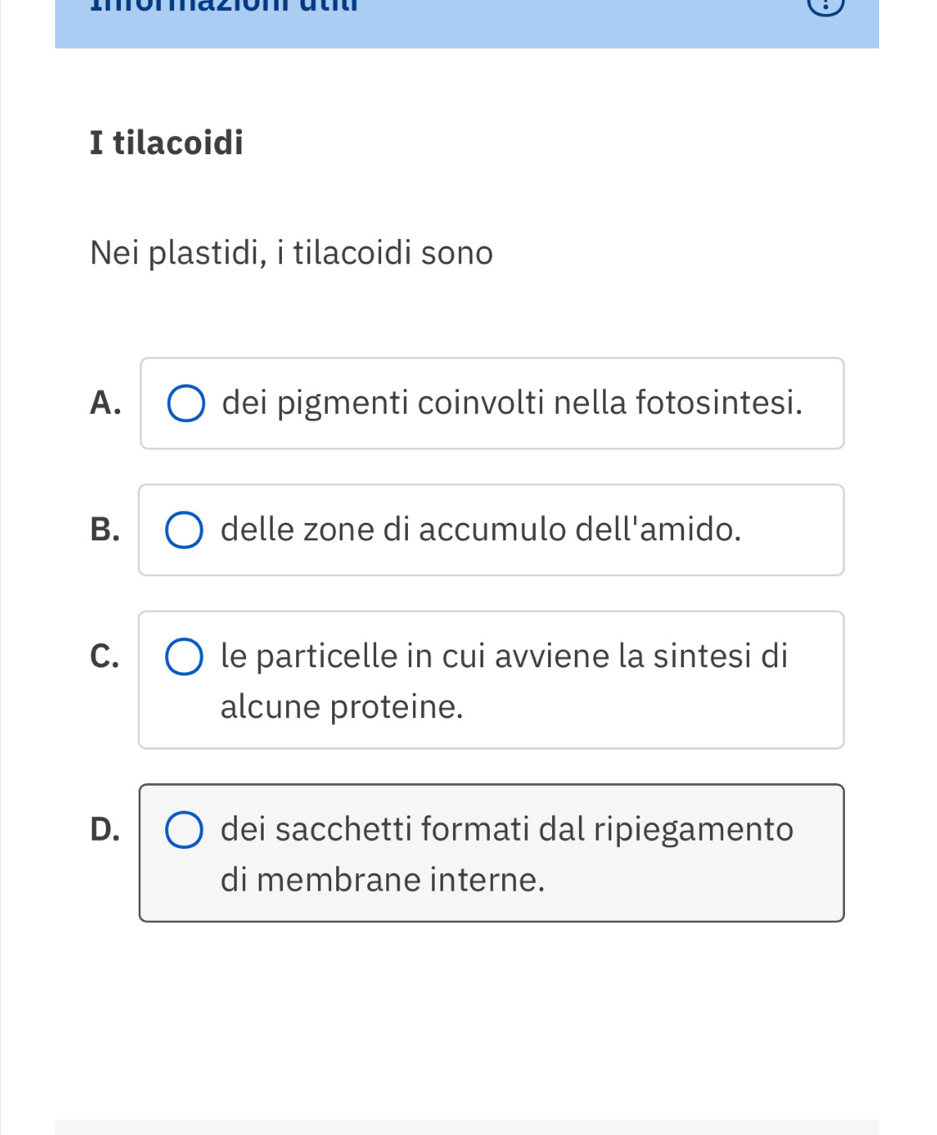Click text "dei sacchetti formati dal ripiegamento"
The height and width of the screenshot is (1135, 937).
(507, 830)
